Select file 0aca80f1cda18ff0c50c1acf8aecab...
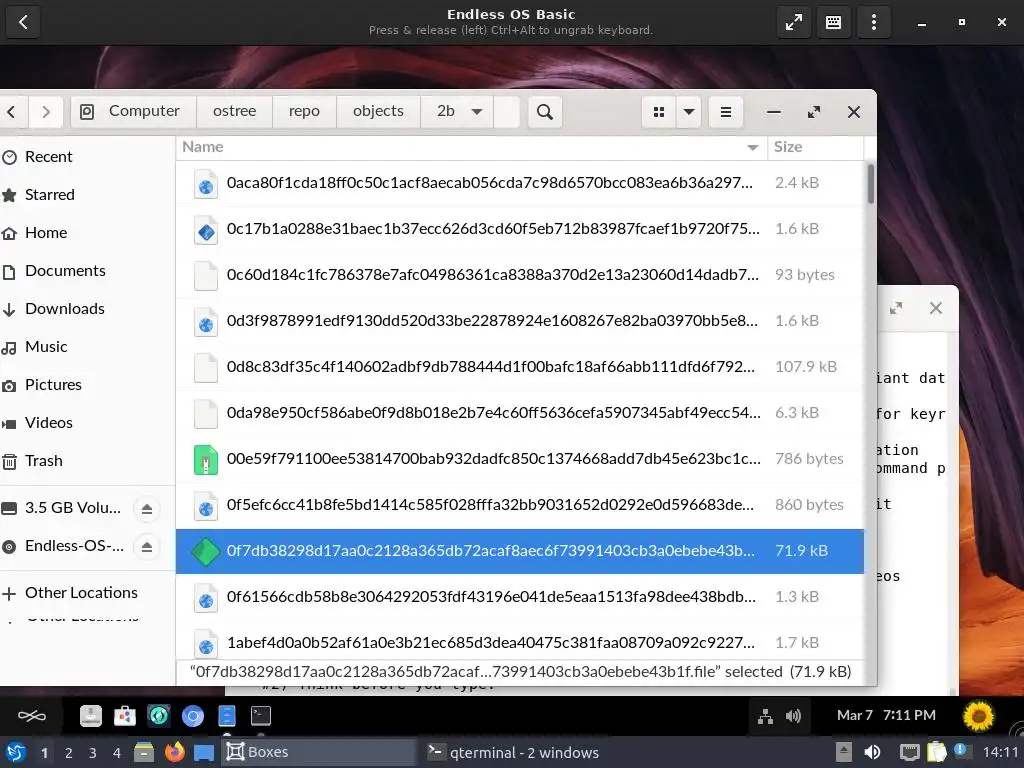The width and height of the screenshot is (1024, 768). pos(520,183)
